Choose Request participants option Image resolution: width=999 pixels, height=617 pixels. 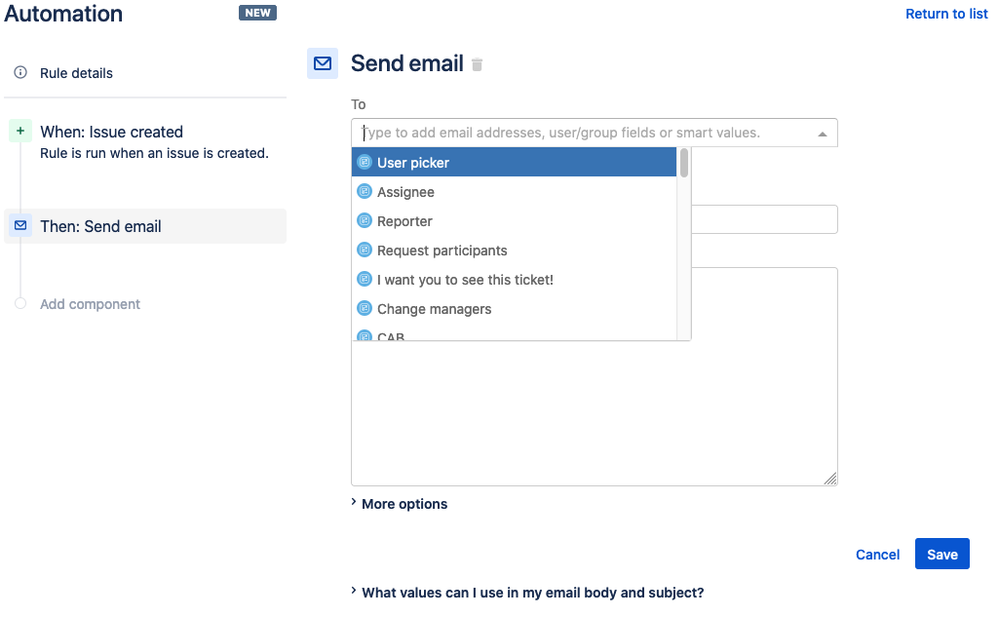tap(442, 251)
